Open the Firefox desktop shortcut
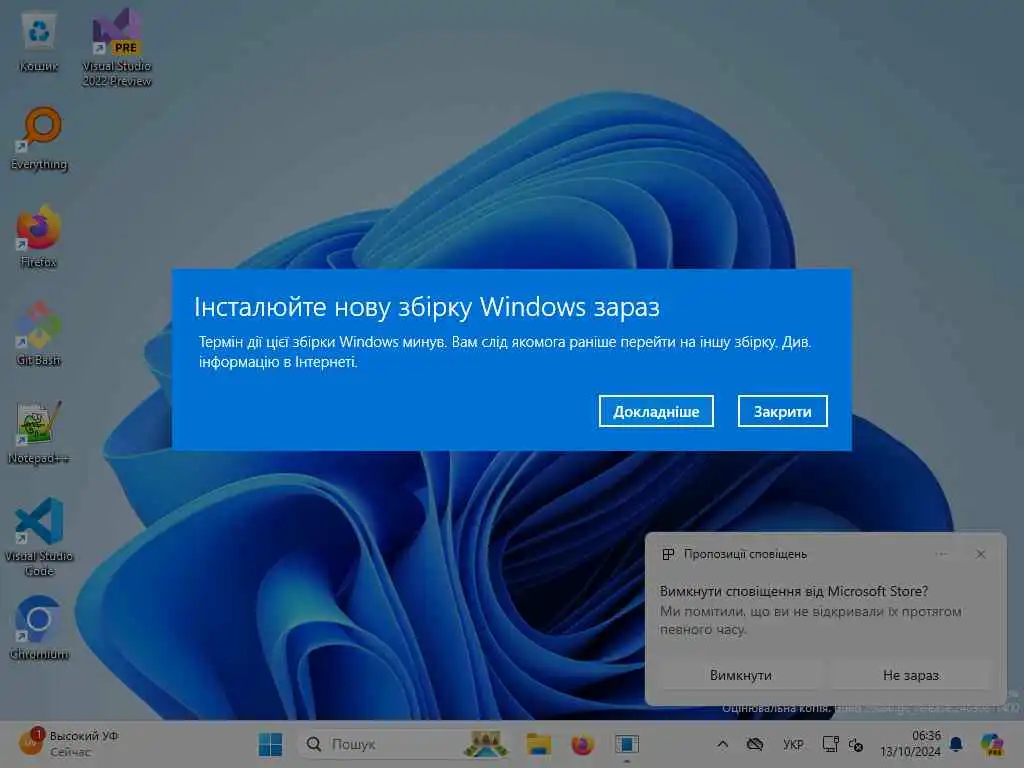This screenshot has width=1024, height=768. [39, 236]
